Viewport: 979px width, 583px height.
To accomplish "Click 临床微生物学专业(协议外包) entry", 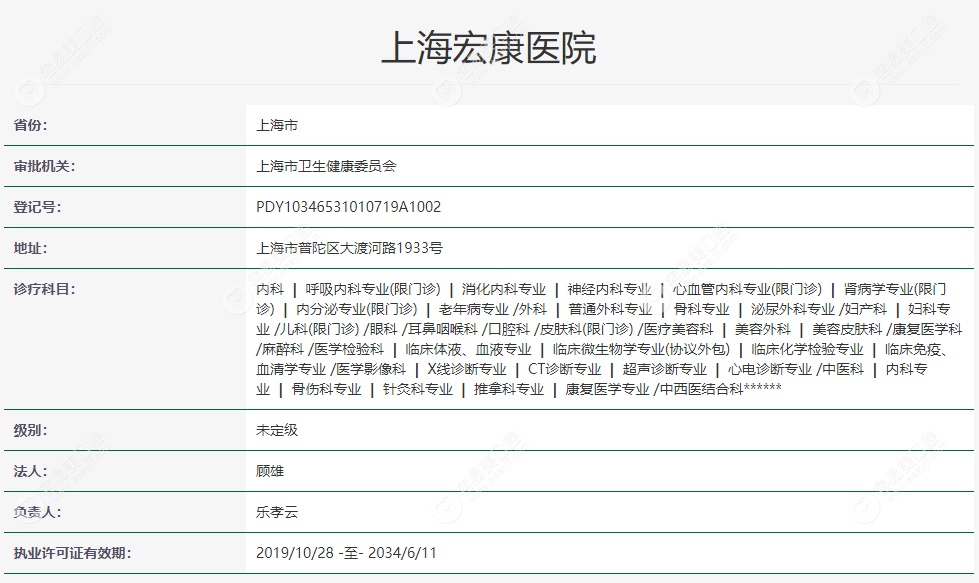I will pyautogui.click(x=641, y=349).
